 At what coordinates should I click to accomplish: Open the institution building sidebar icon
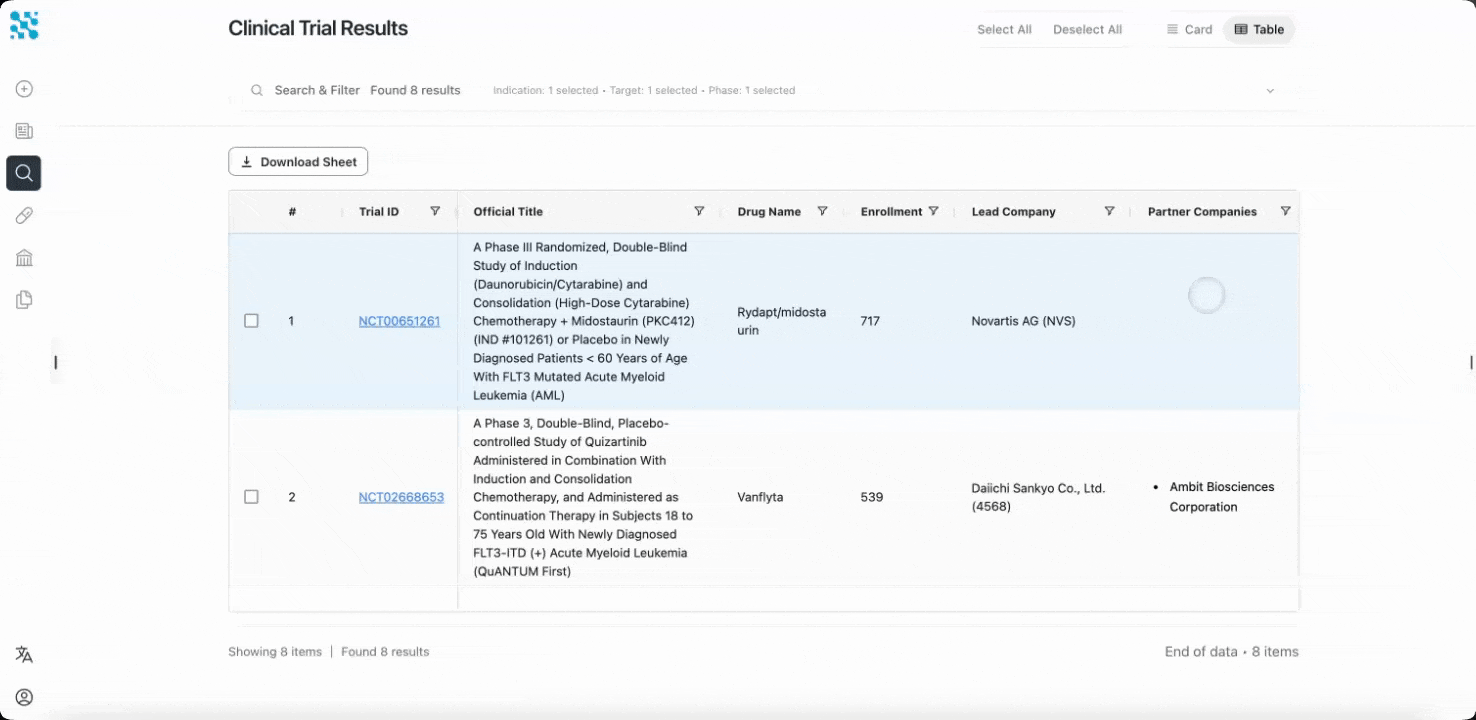(24, 258)
